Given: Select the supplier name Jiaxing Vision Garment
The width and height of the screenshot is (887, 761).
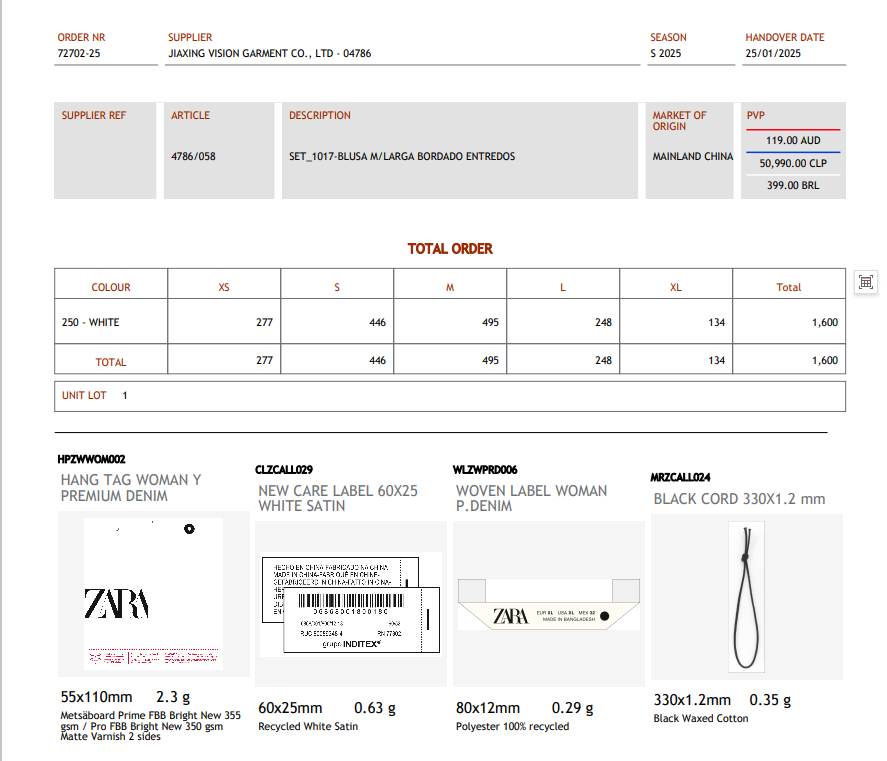Looking at the screenshot, I should pyautogui.click(x=269, y=54).
